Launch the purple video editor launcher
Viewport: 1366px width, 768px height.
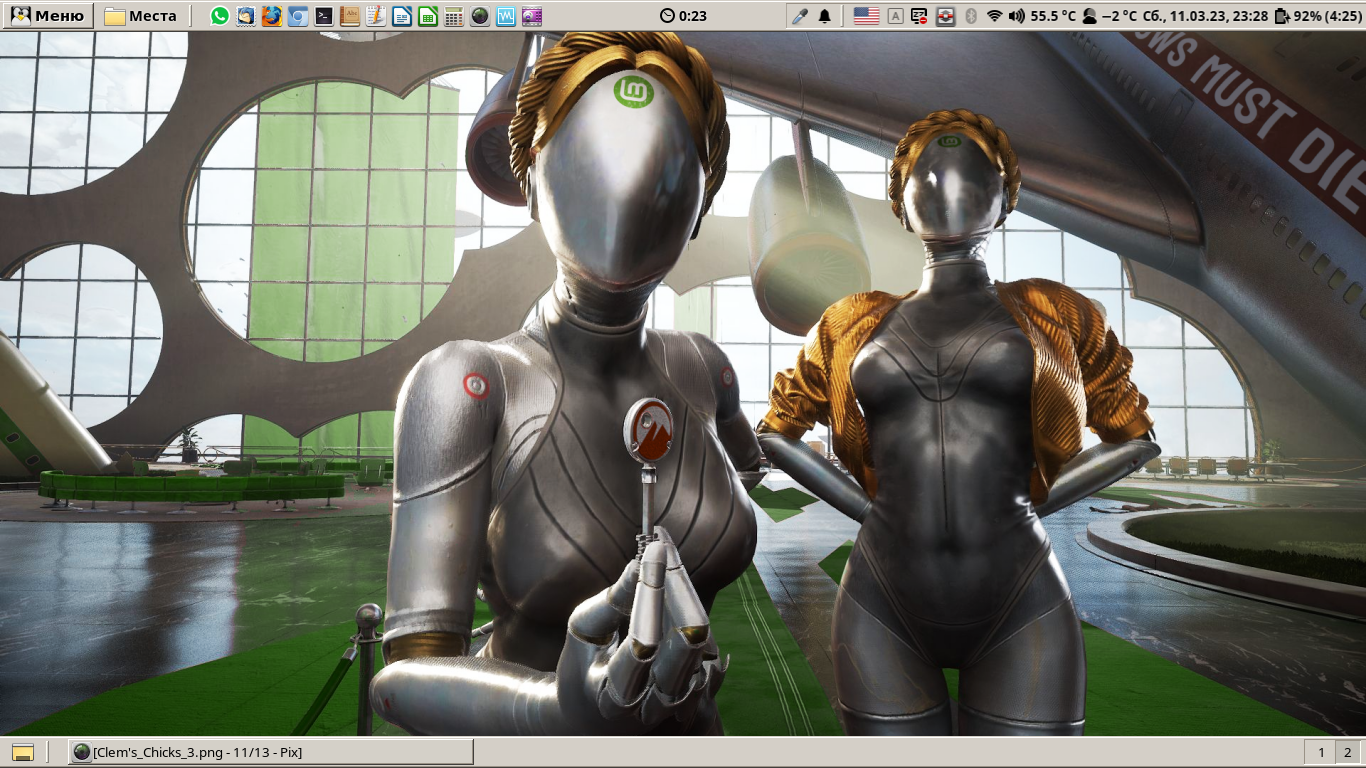(532, 16)
